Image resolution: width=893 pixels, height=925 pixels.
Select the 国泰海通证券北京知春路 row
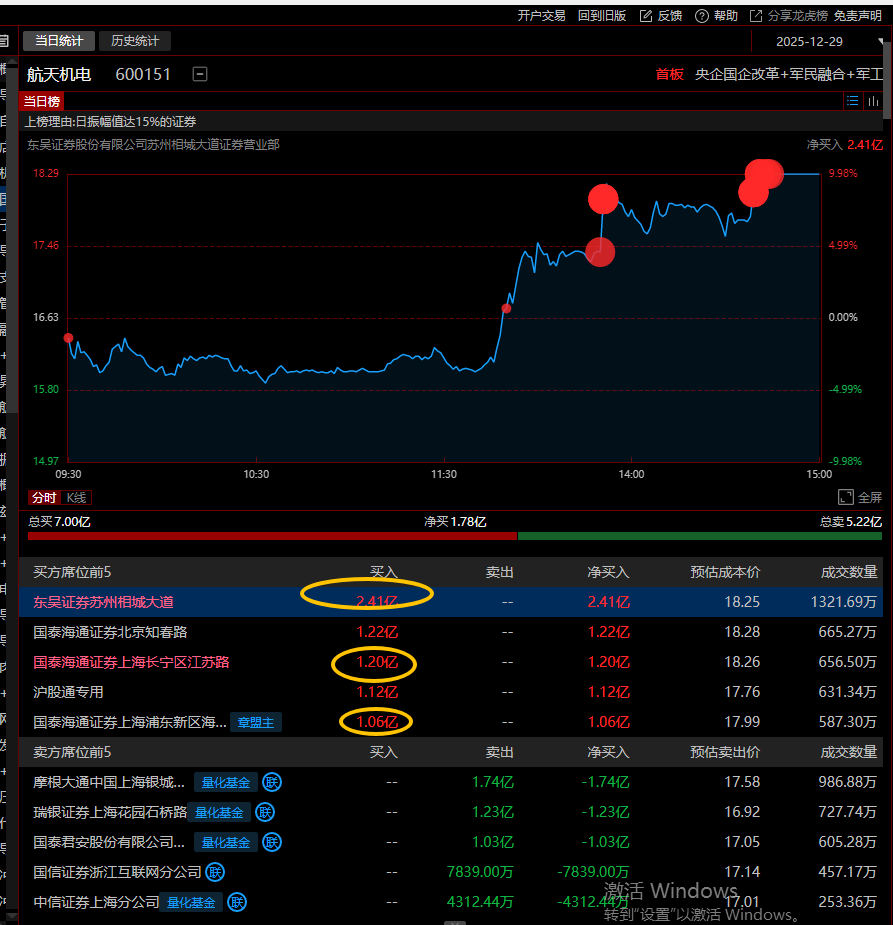click(x=451, y=632)
